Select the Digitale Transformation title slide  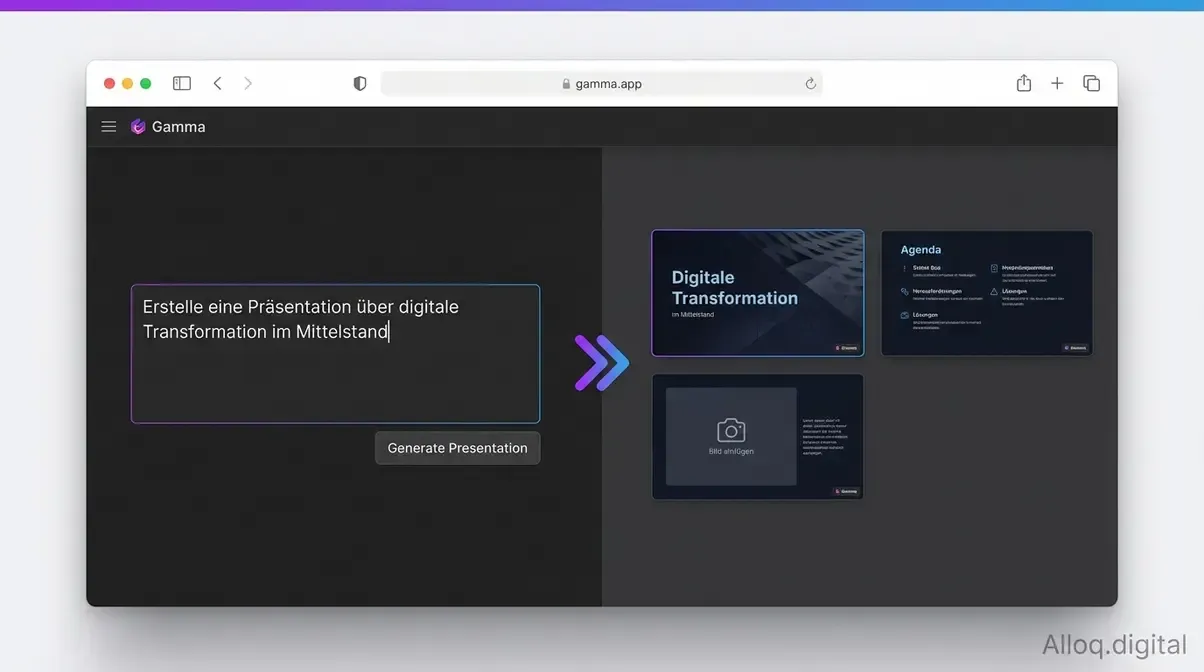pos(757,292)
